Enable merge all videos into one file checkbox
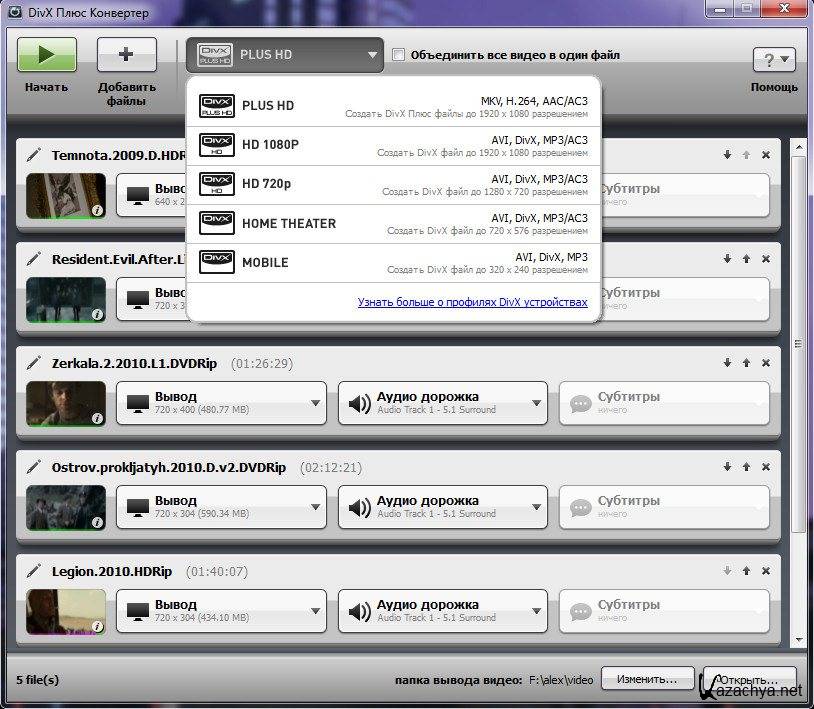This screenshot has width=814, height=709. pyautogui.click(x=399, y=55)
